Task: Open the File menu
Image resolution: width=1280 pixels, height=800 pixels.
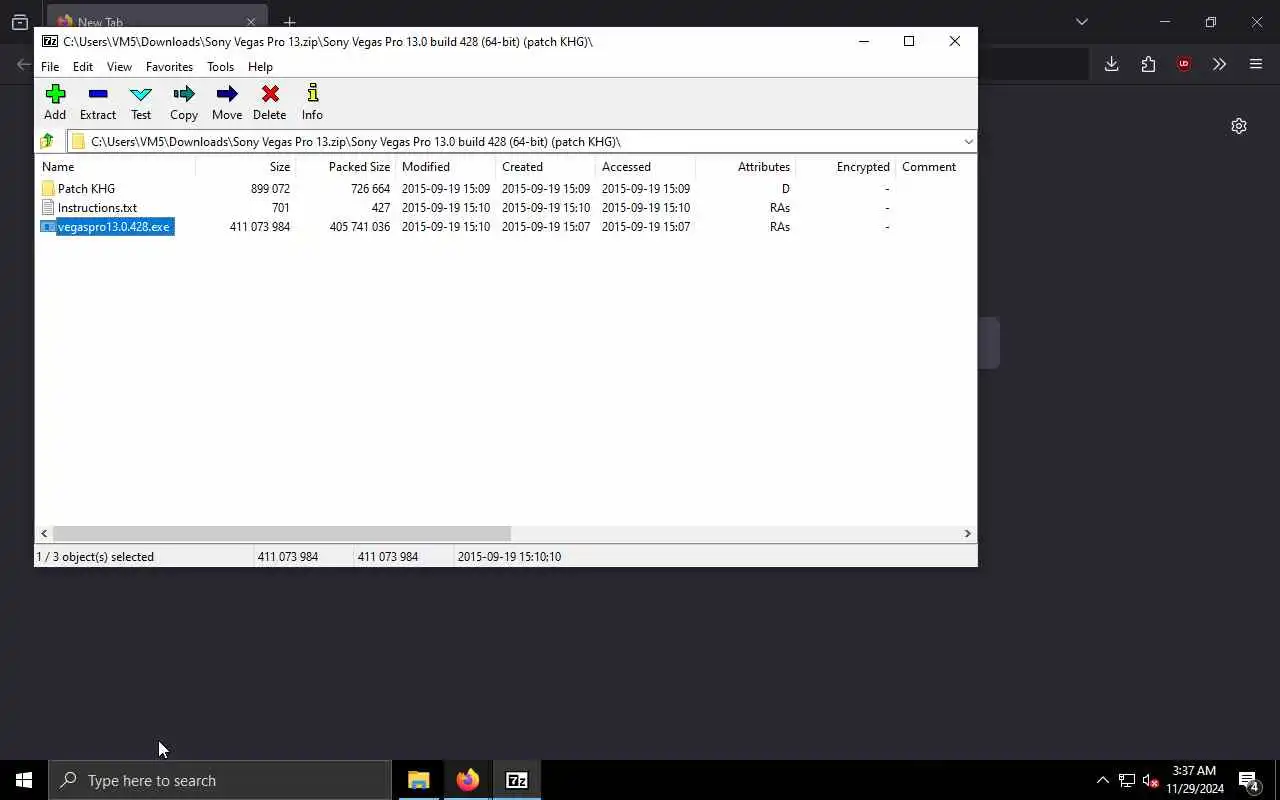Action: pyautogui.click(x=50, y=67)
